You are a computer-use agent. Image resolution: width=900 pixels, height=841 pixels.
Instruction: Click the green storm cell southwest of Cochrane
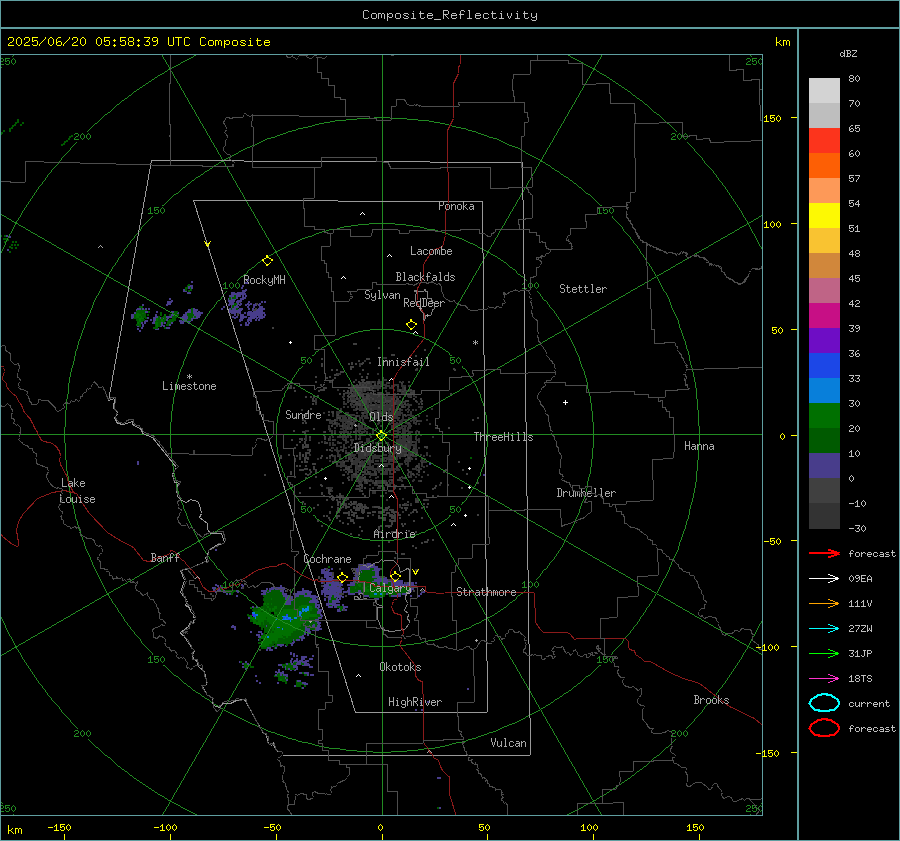pyautogui.click(x=283, y=617)
